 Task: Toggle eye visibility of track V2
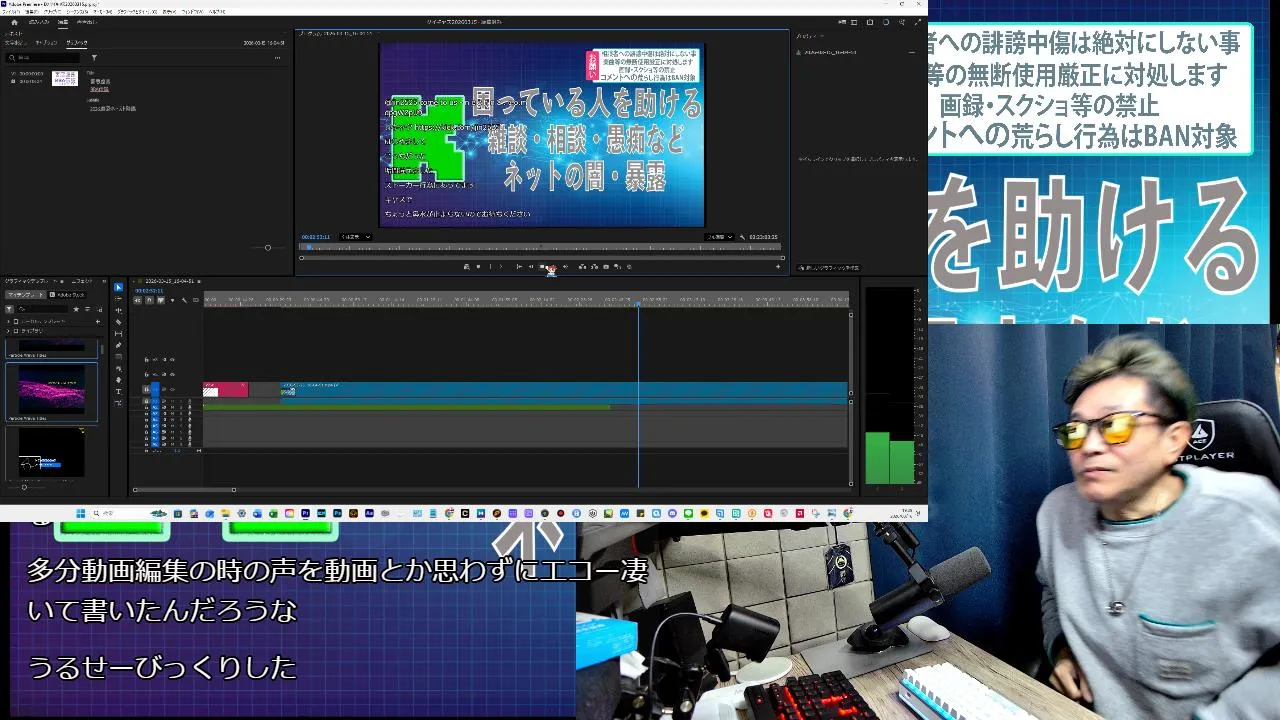click(x=172, y=374)
